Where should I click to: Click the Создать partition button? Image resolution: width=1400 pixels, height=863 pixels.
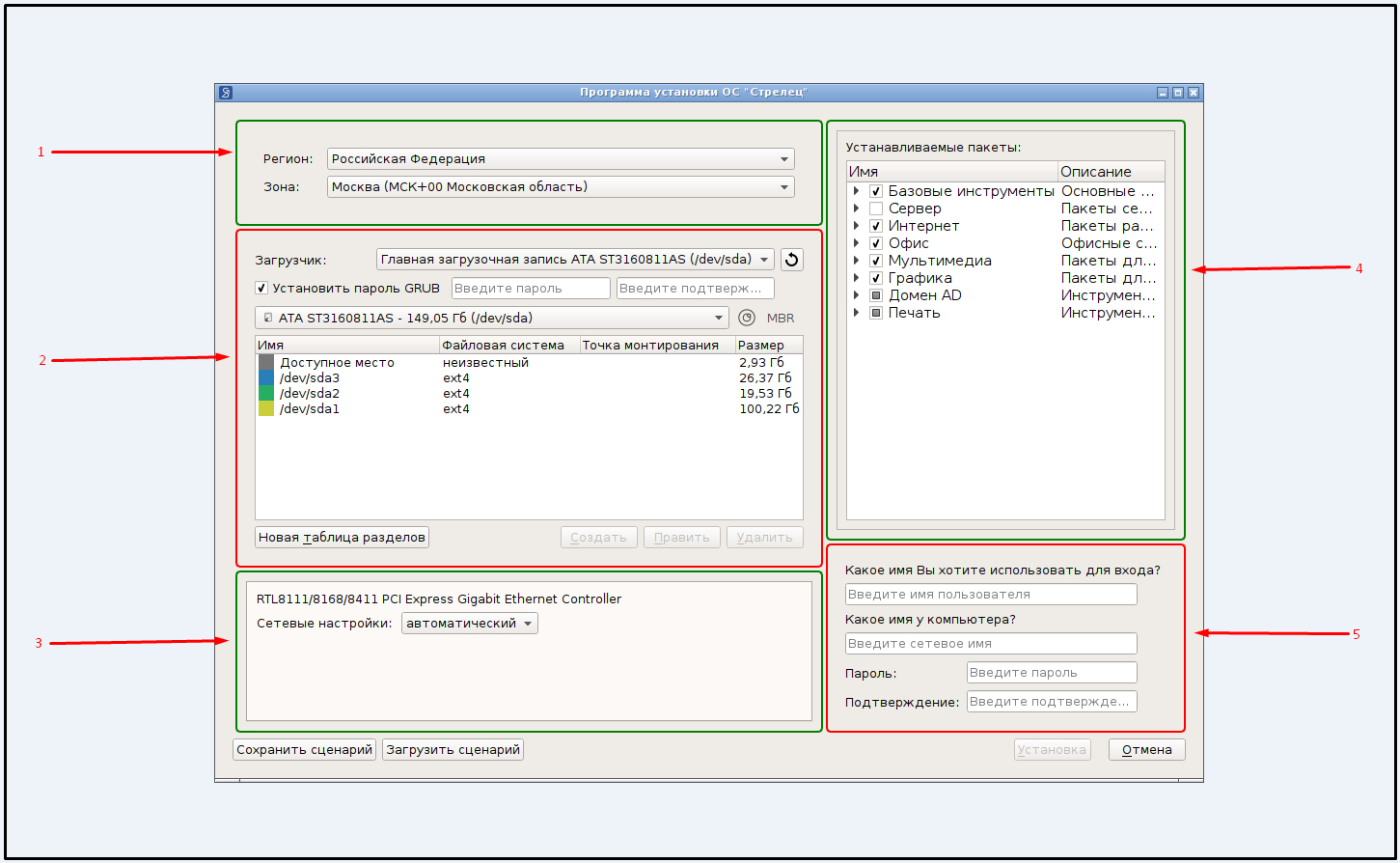(599, 537)
